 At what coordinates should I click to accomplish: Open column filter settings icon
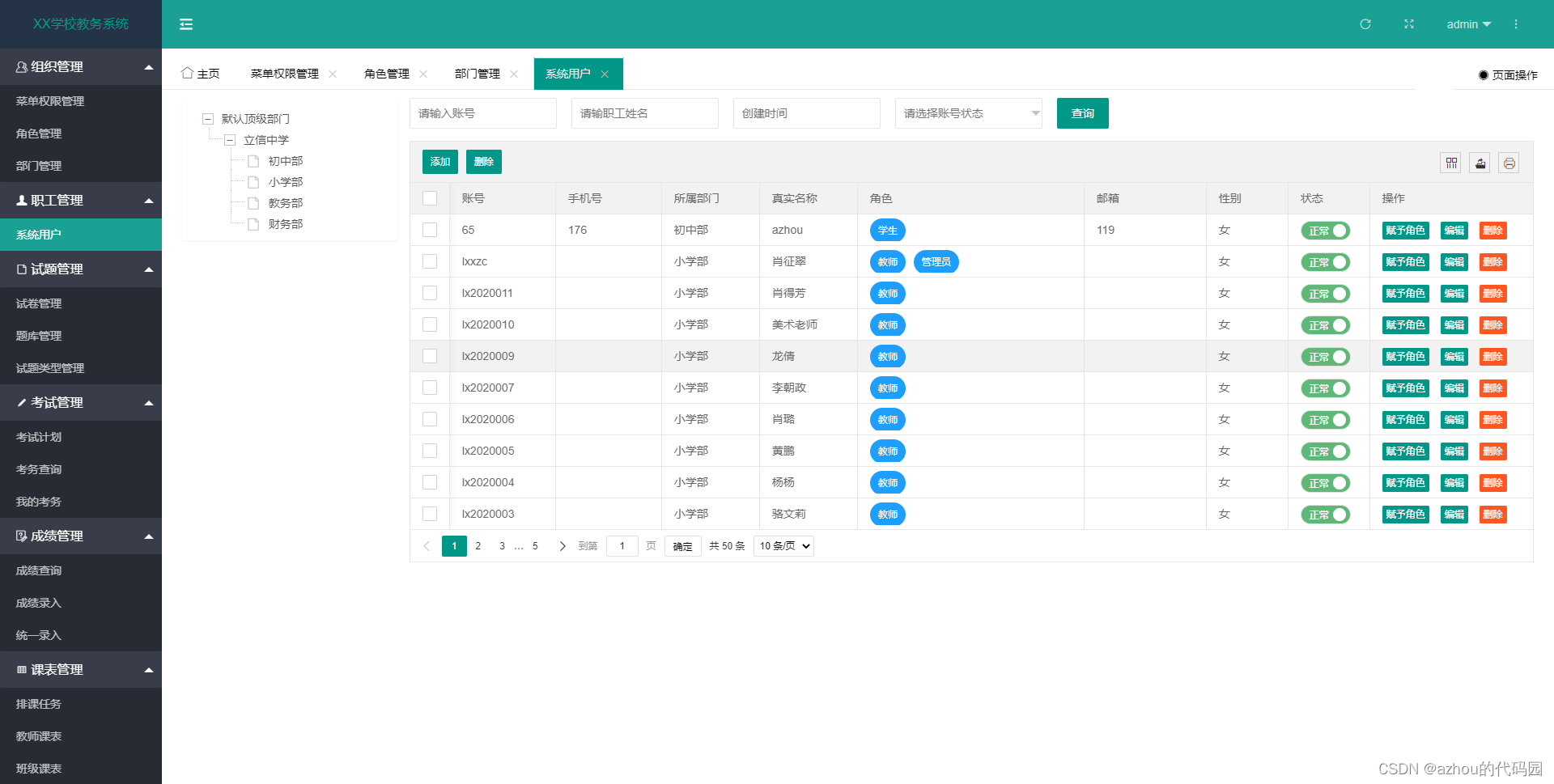point(1451,163)
